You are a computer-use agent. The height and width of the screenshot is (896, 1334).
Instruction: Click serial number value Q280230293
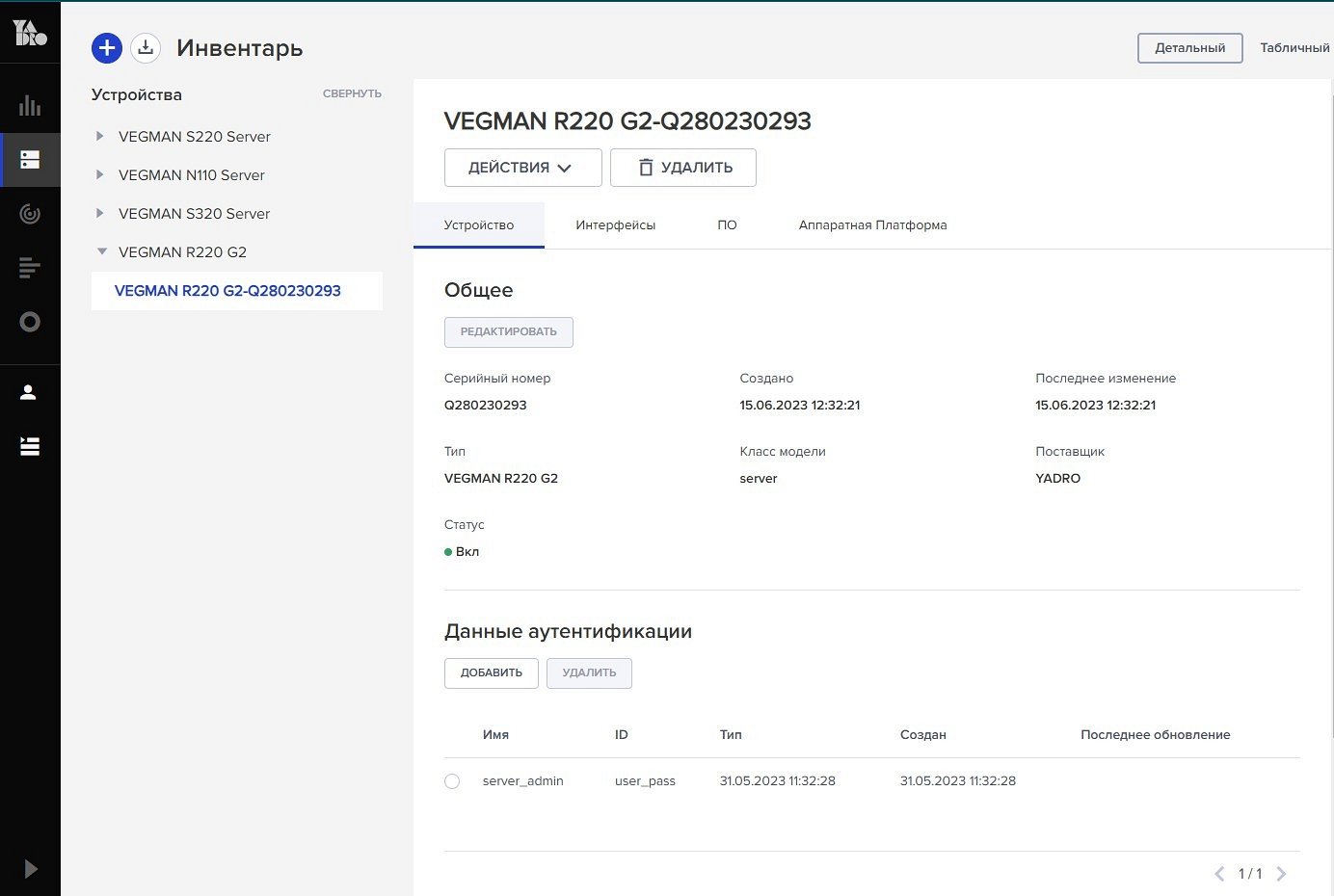[486, 406]
